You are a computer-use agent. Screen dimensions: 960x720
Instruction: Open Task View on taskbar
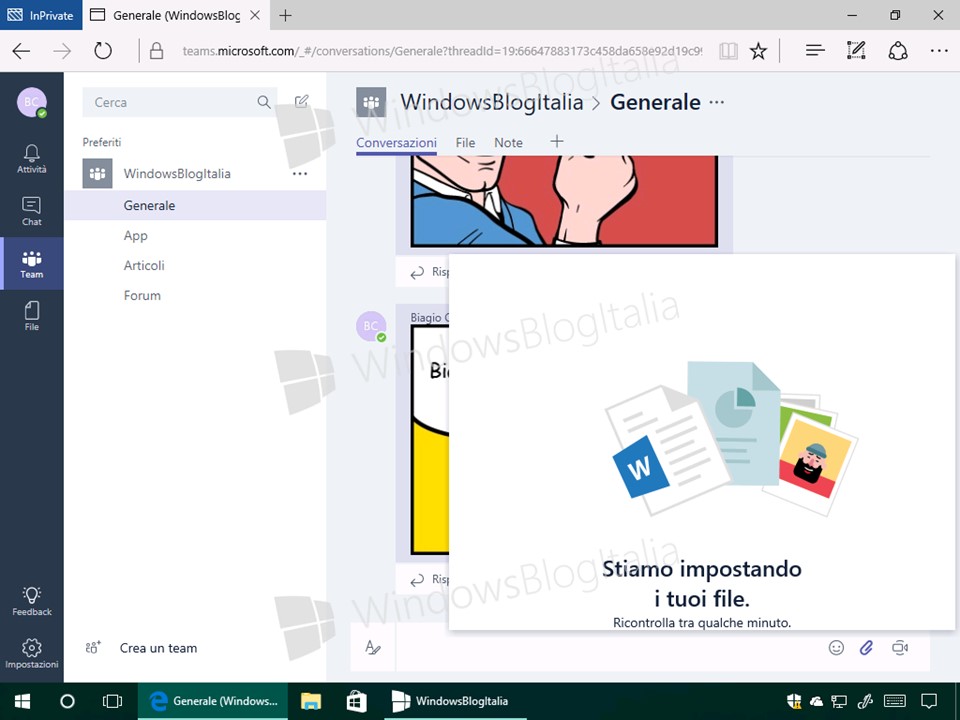[113, 701]
